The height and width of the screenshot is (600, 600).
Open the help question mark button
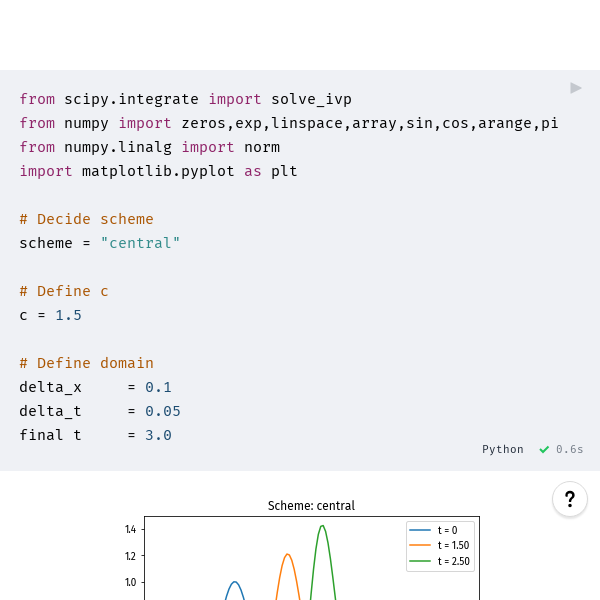(x=570, y=499)
